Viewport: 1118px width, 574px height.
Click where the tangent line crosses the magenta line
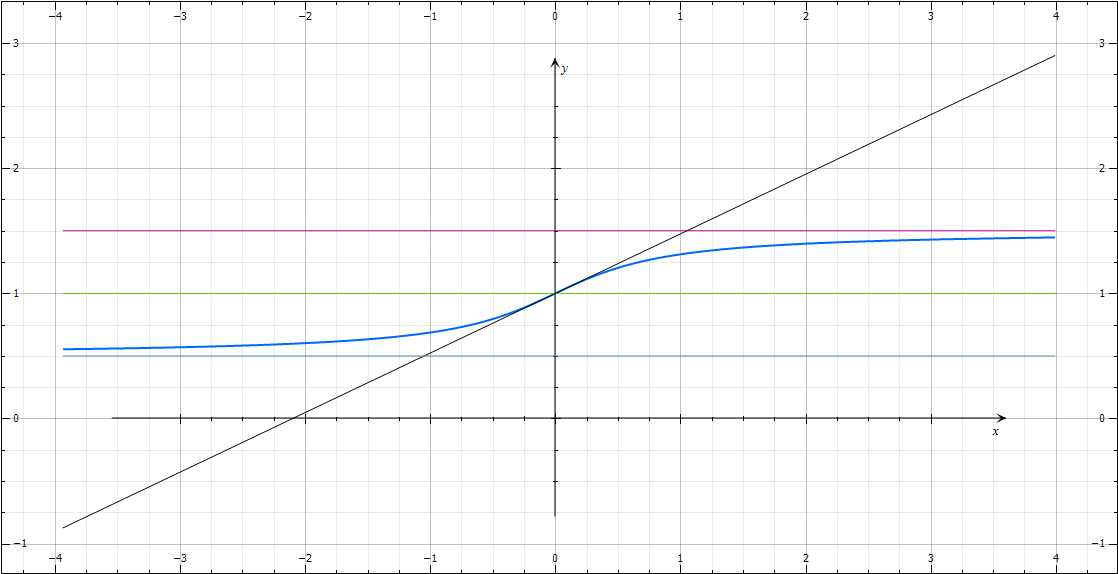click(685, 230)
